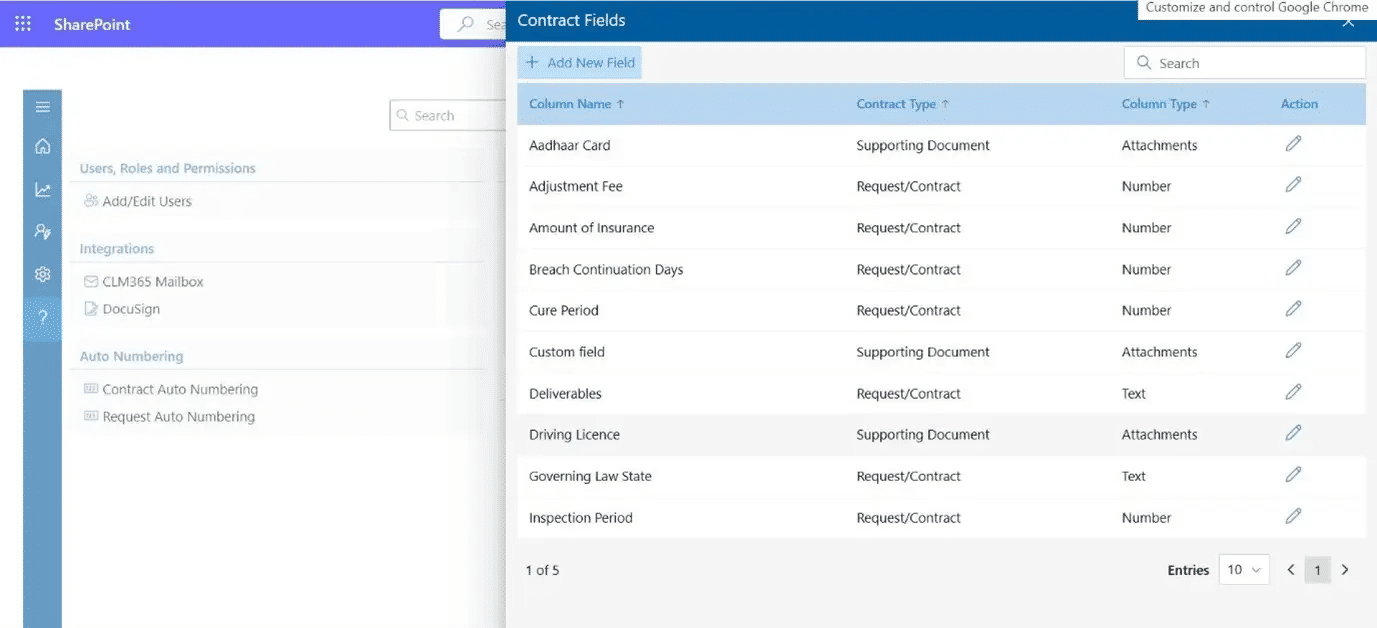Open the user permissions icon in sidebar
This screenshot has width=1377, height=628.
(42, 231)
